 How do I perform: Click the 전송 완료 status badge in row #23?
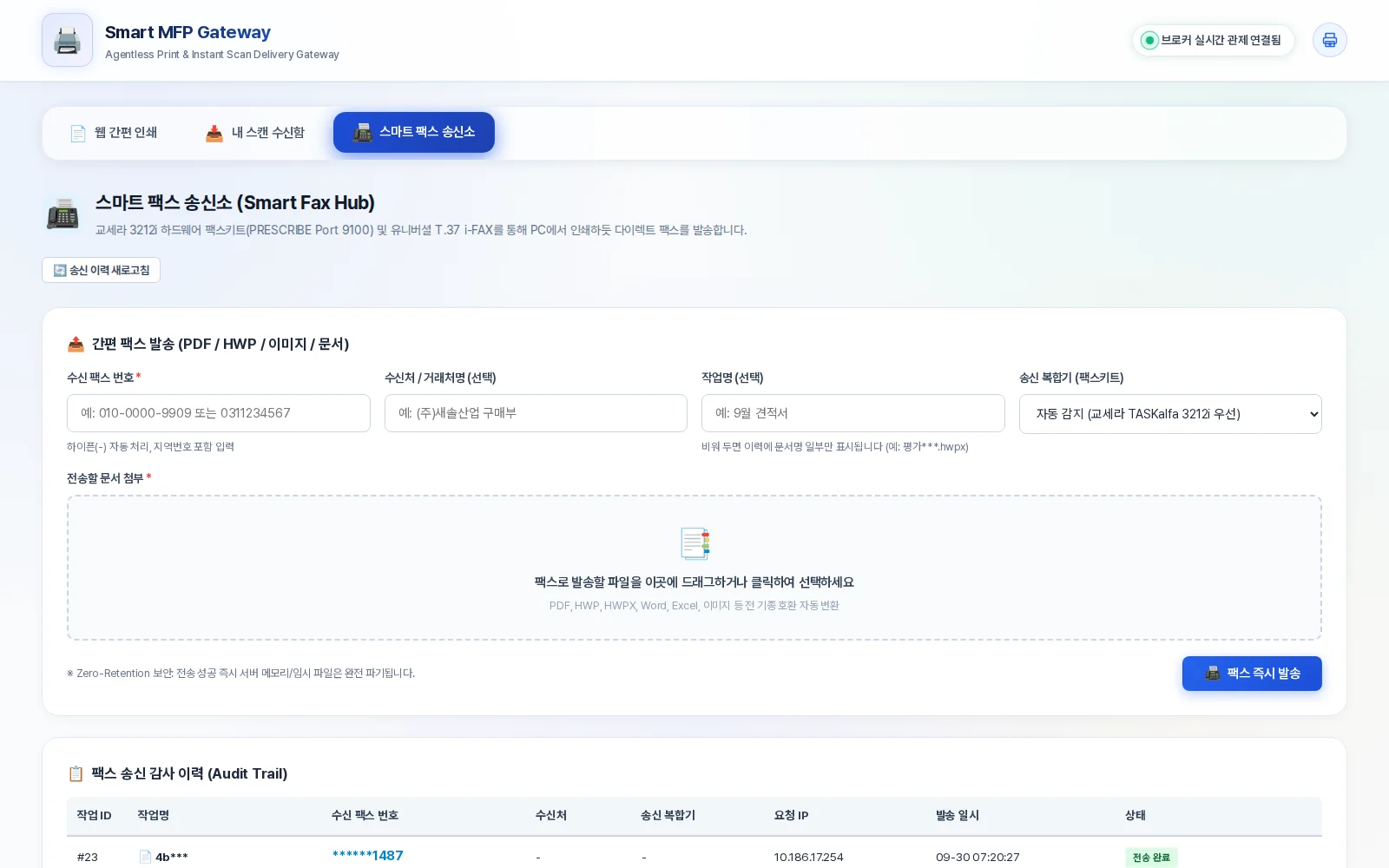(1151, 858)
